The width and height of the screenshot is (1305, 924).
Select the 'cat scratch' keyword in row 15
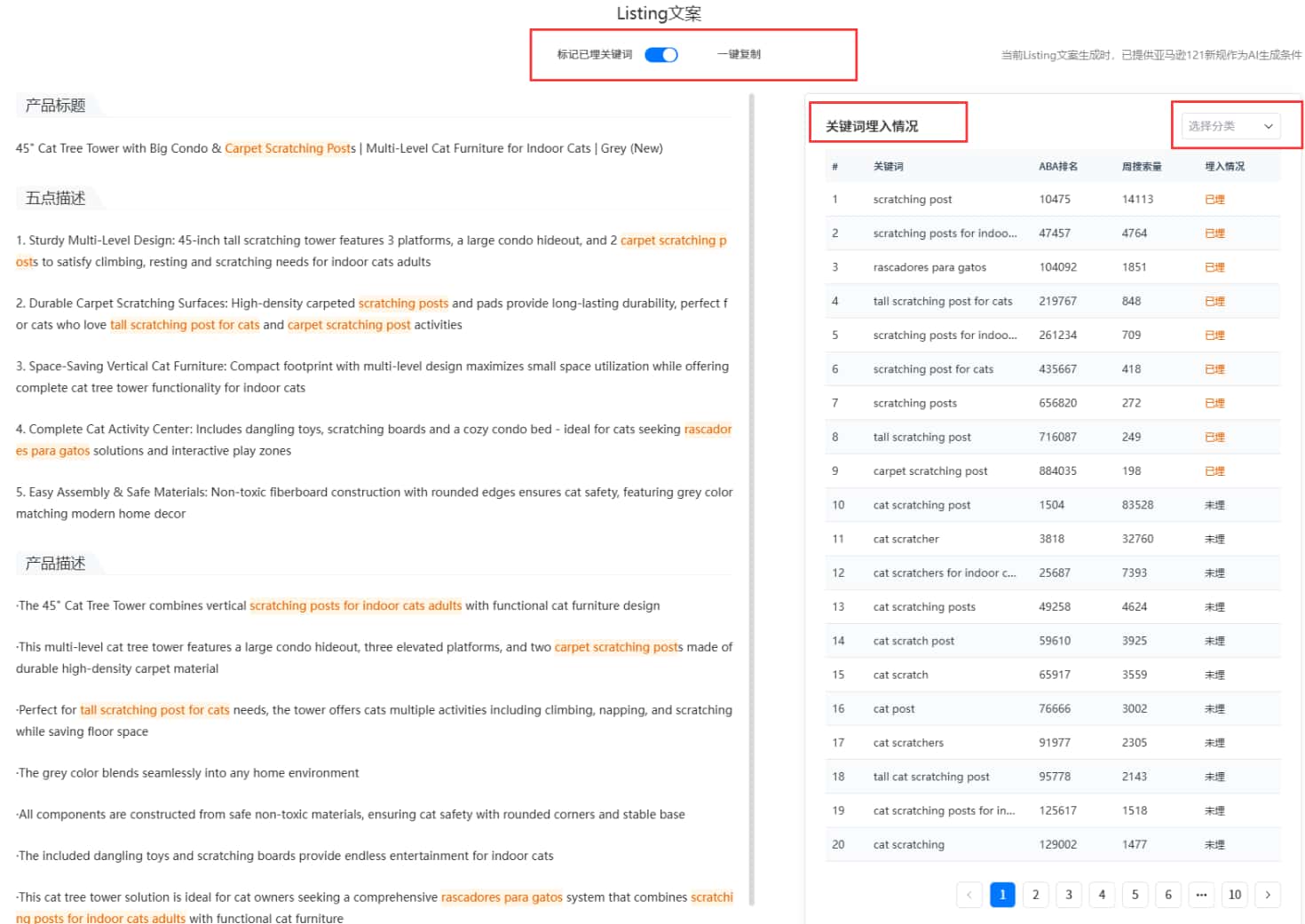(900, 675)
